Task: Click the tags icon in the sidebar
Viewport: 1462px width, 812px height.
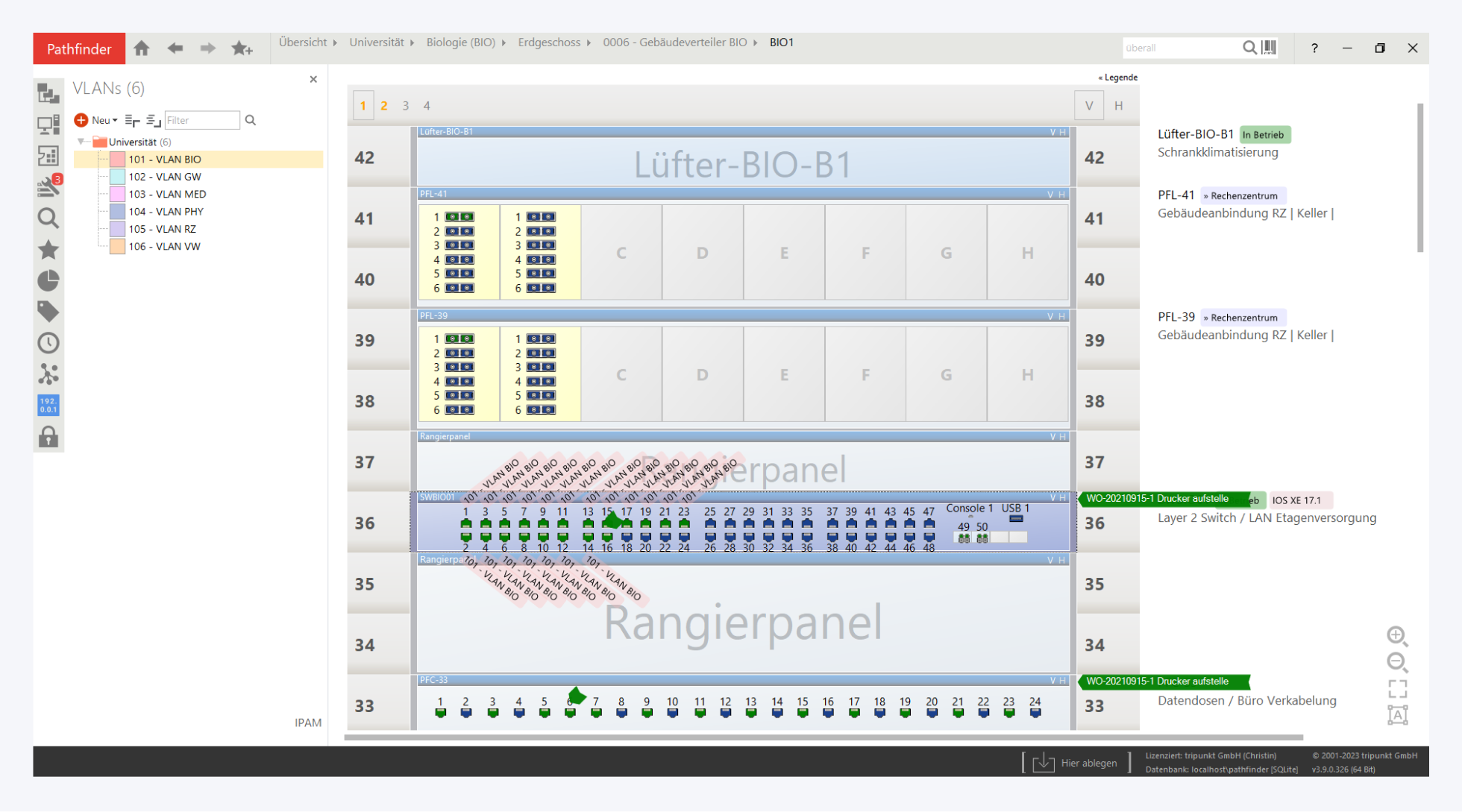Action: 48,312
